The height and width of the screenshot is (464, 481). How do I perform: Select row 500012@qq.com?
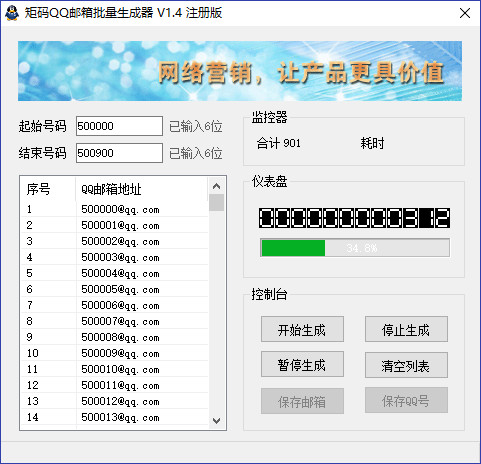[115, 401]
